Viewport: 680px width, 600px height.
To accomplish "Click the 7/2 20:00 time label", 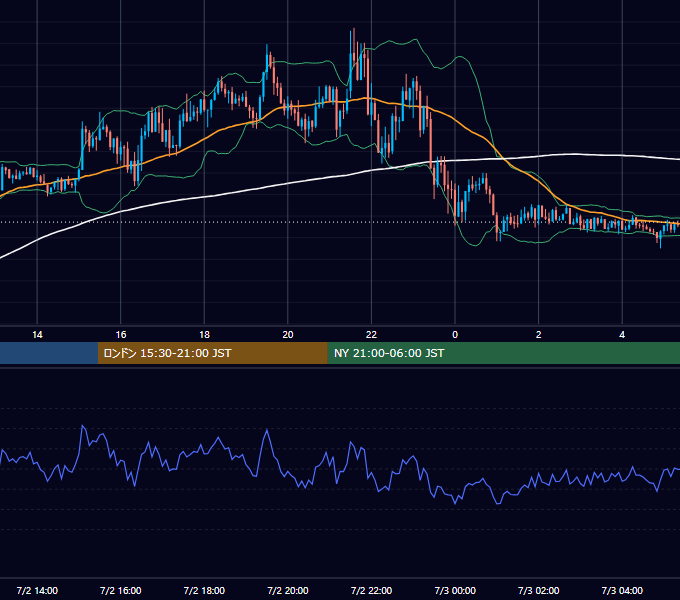I will pos(288,590).
